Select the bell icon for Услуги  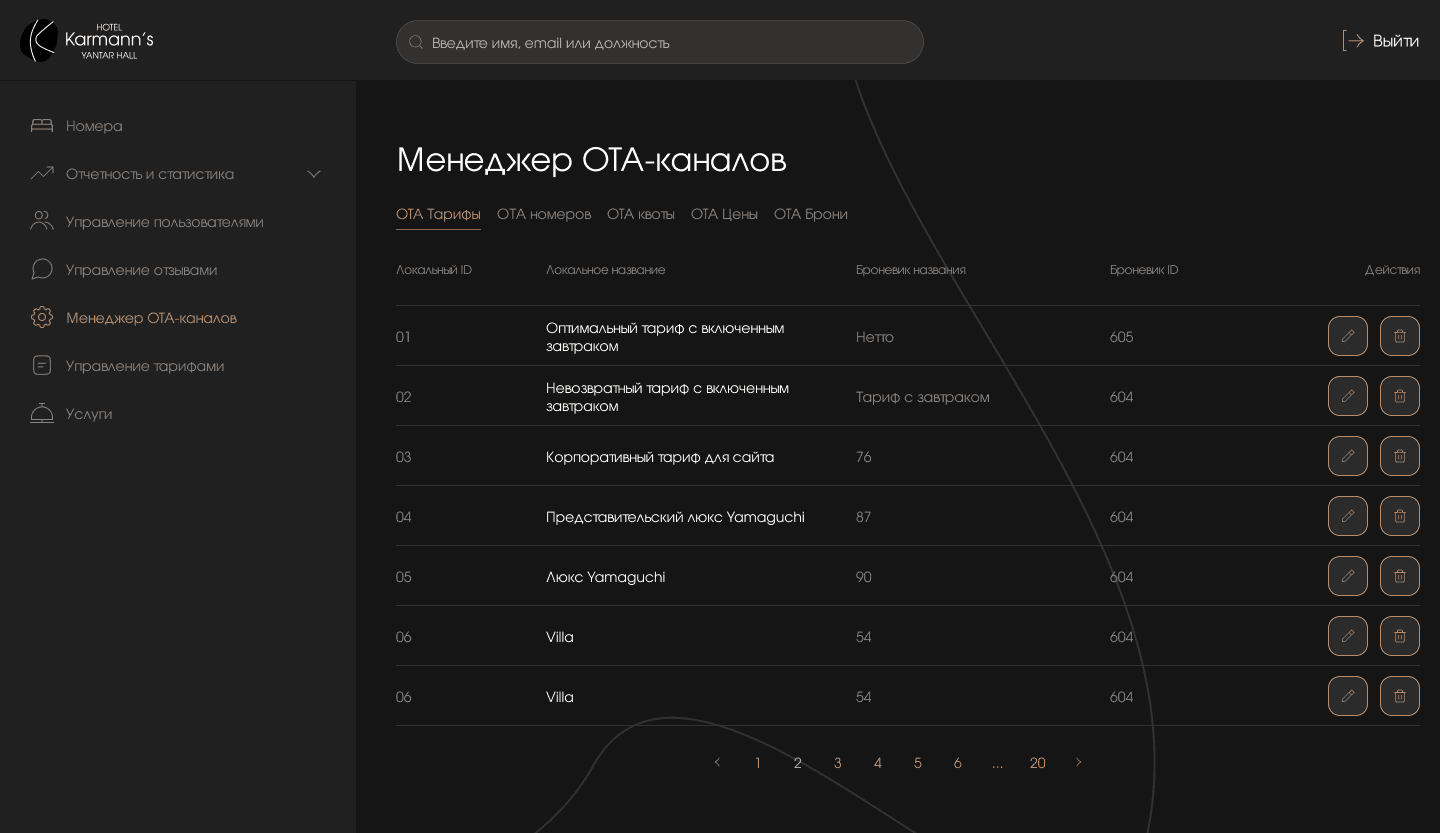pyautogui.click(x=42, y=413)
